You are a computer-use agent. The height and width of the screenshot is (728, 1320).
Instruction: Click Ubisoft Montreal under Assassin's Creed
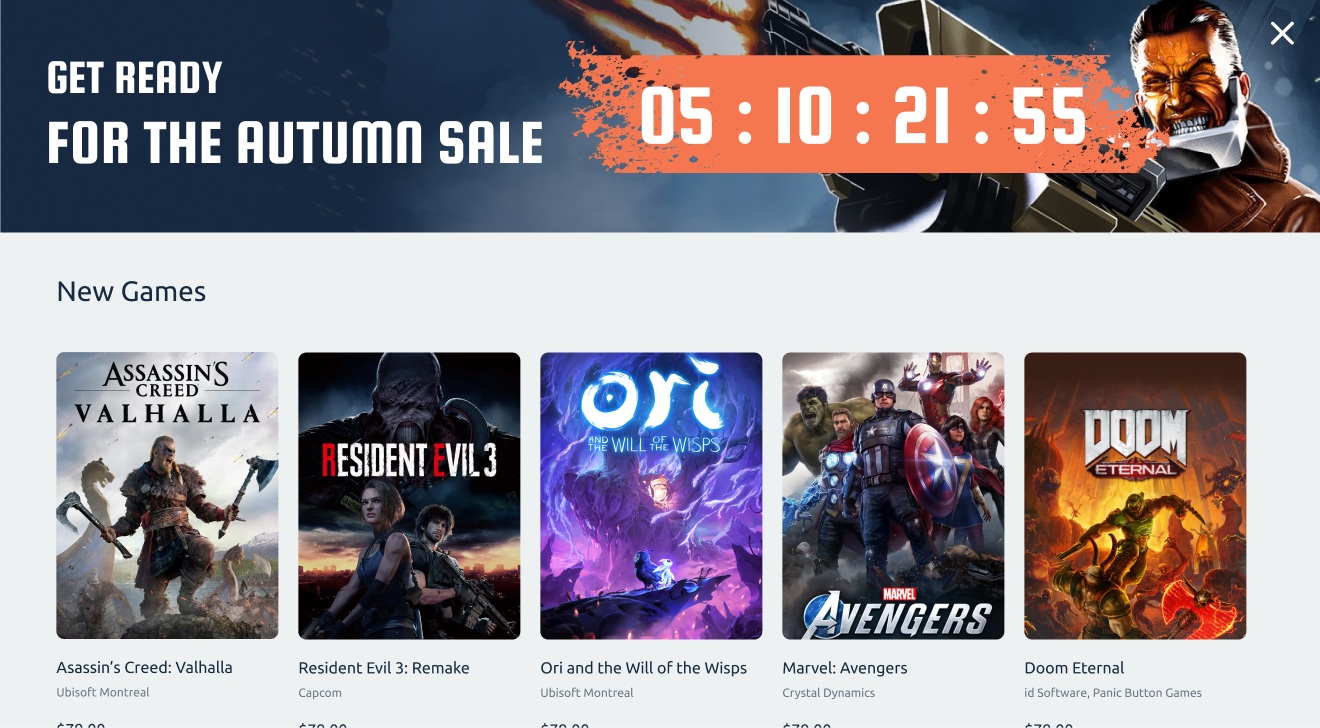pyautogui.click(x=103, y=693)
